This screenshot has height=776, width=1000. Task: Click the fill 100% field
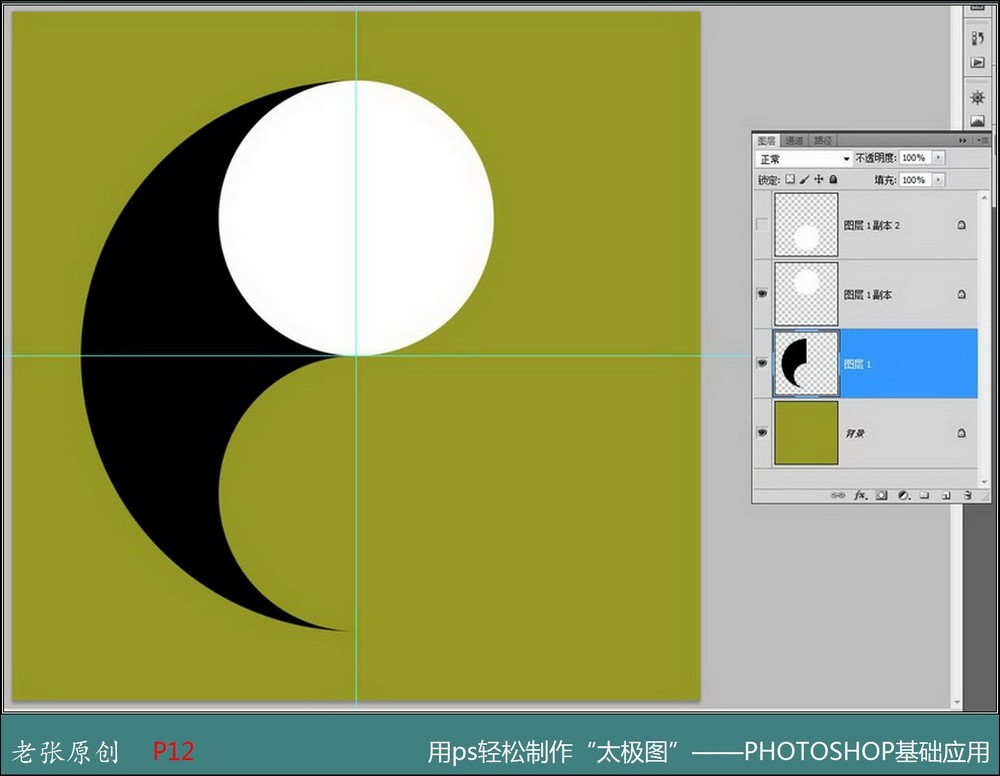(x=915, y=180)
